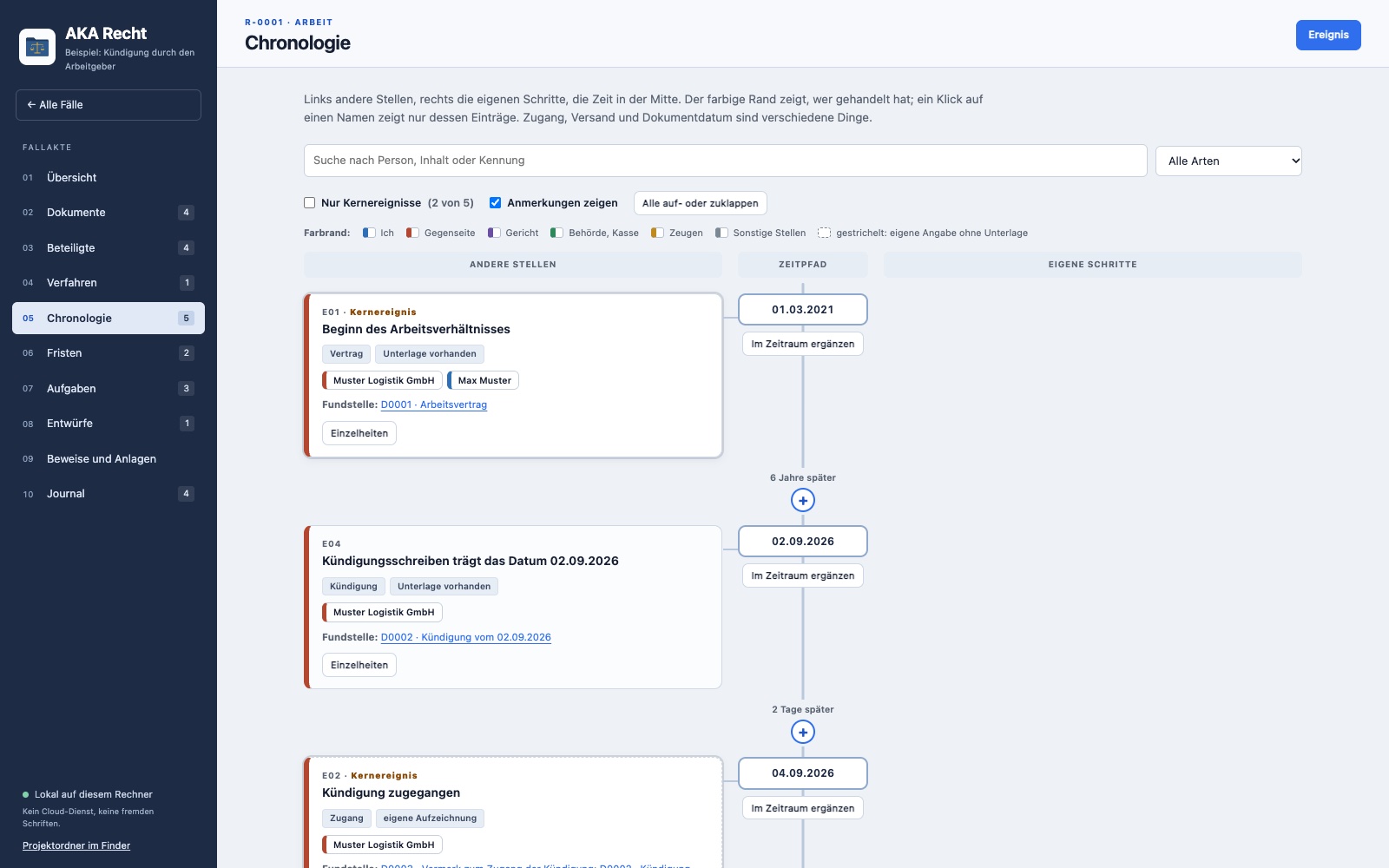1389x868 pixels.
Task: Click 'Im Zeitraum ergänzen' under 04.09.2026
Action: tap(803, 808)
